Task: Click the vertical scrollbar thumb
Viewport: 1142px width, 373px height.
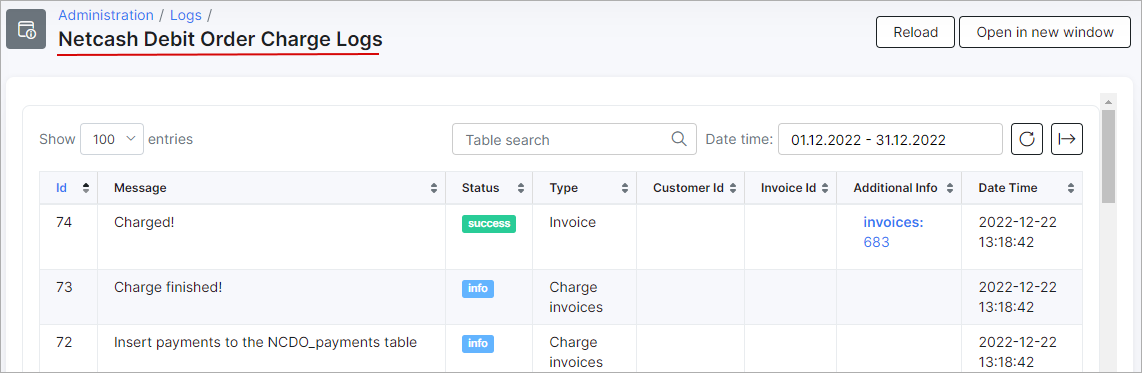Action: [1108, 156]
